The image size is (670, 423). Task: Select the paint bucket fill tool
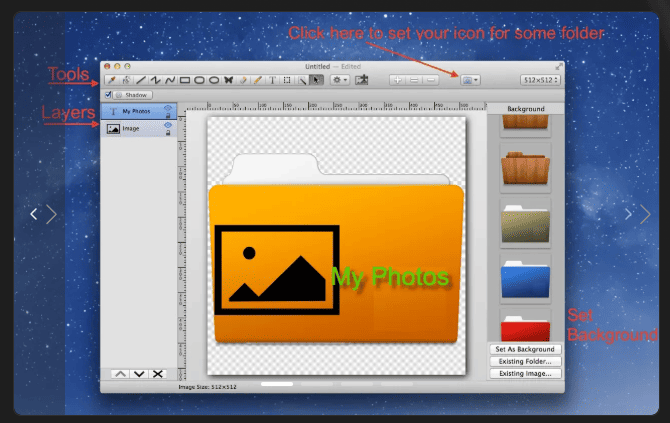(x=126, y=80)
